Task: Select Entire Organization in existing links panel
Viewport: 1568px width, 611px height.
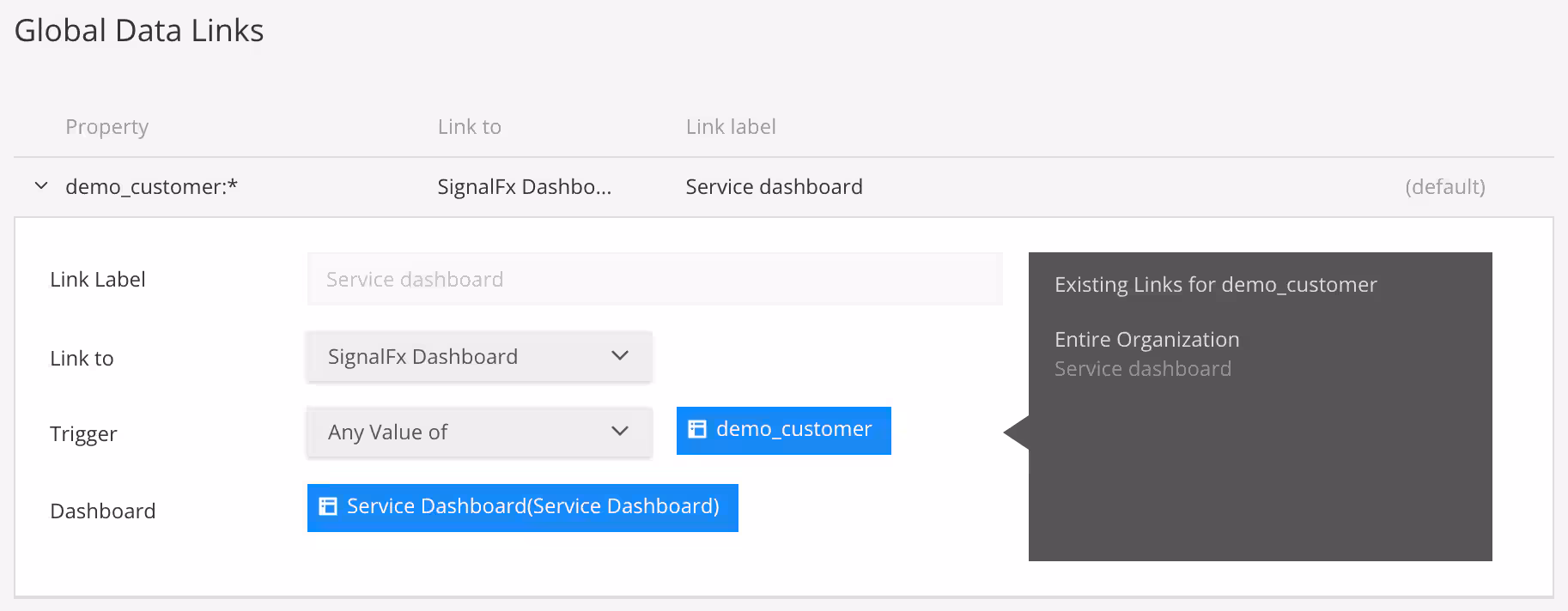Action: pyautogui.click(x=1146, y=340)
